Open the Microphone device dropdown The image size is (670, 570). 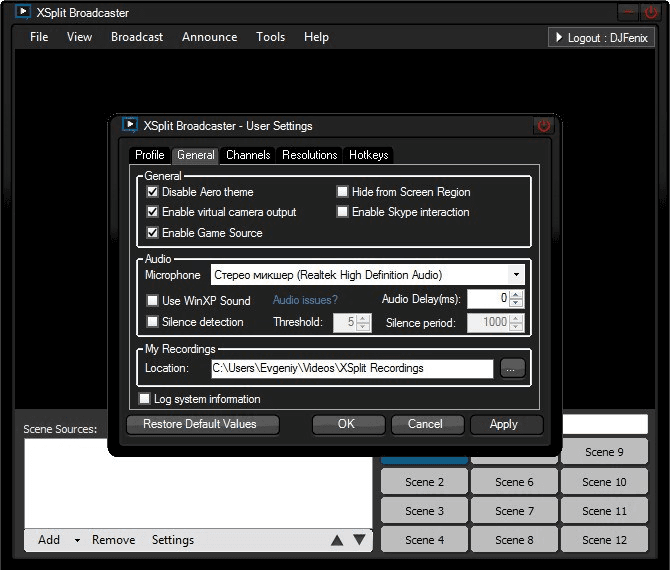tap(516, 275)
